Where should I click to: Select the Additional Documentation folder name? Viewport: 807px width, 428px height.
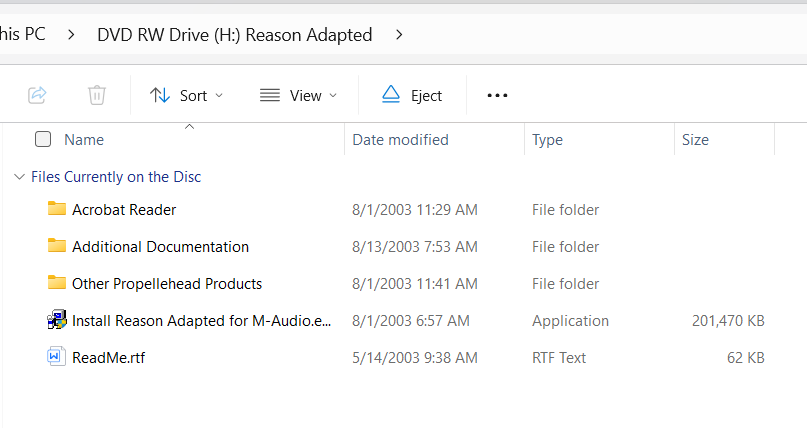tap(161, 247)
